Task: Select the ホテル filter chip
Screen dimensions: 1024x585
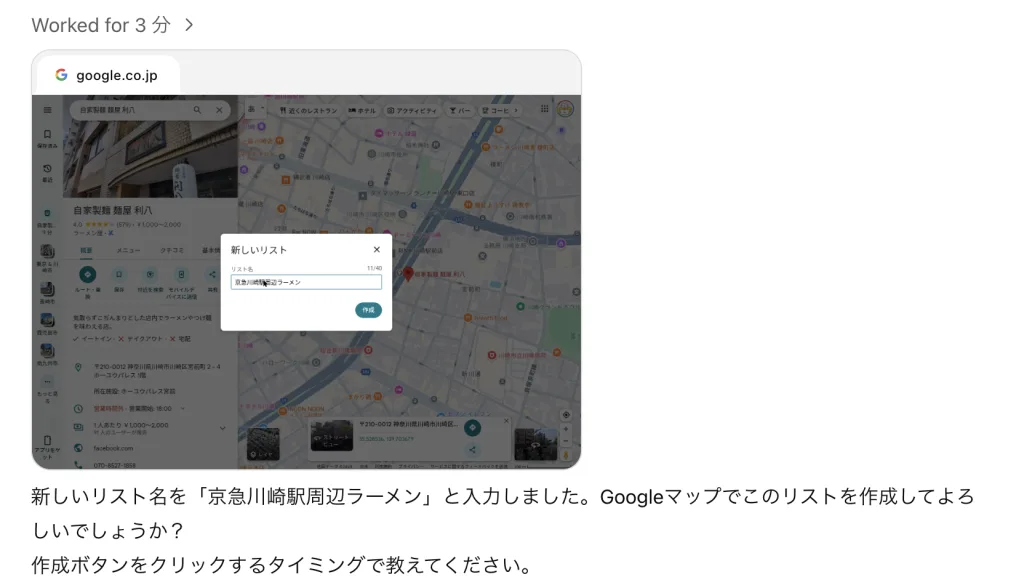Action: point(361,110)
